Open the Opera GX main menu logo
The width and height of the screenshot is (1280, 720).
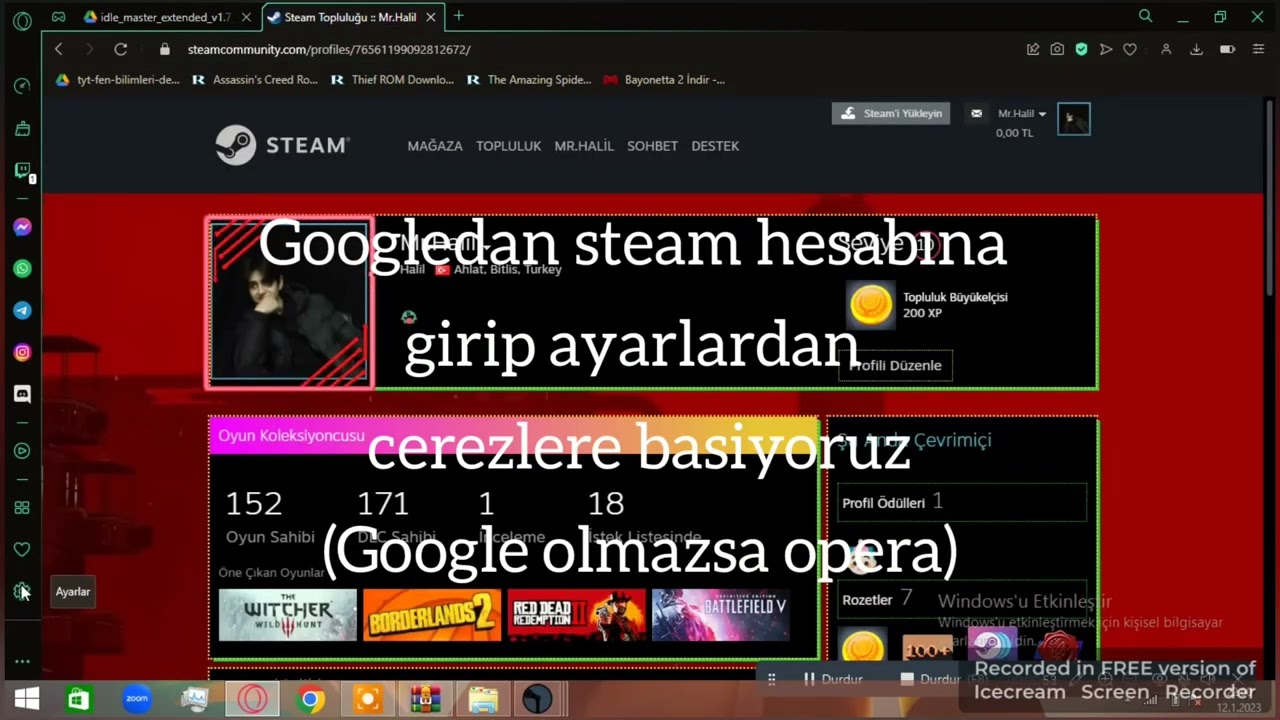tap(22, 19)
